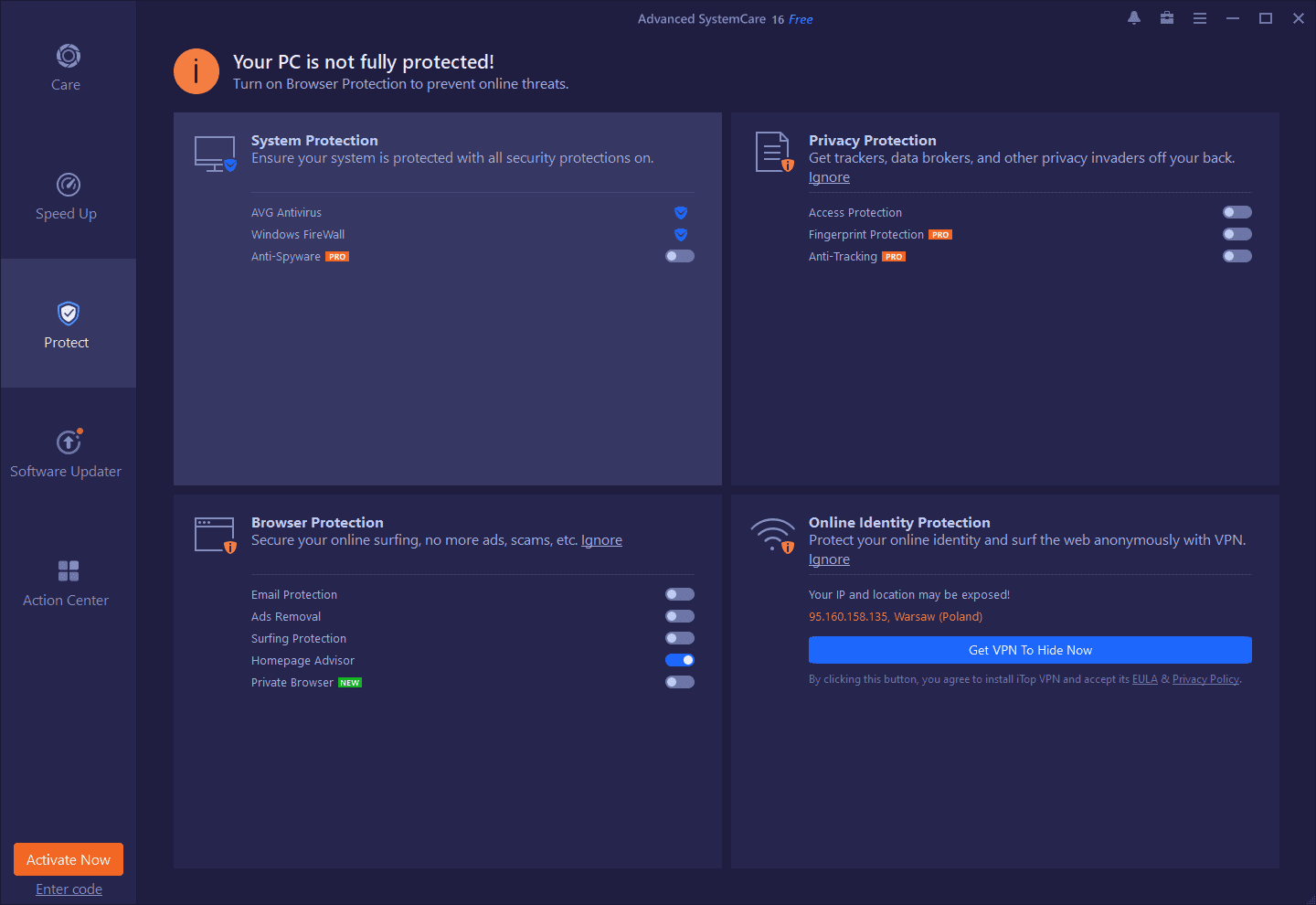Click the "Online Identity Protection" heading
The width and height of the screenshot is (1316, 905).
tap(899, 522)
